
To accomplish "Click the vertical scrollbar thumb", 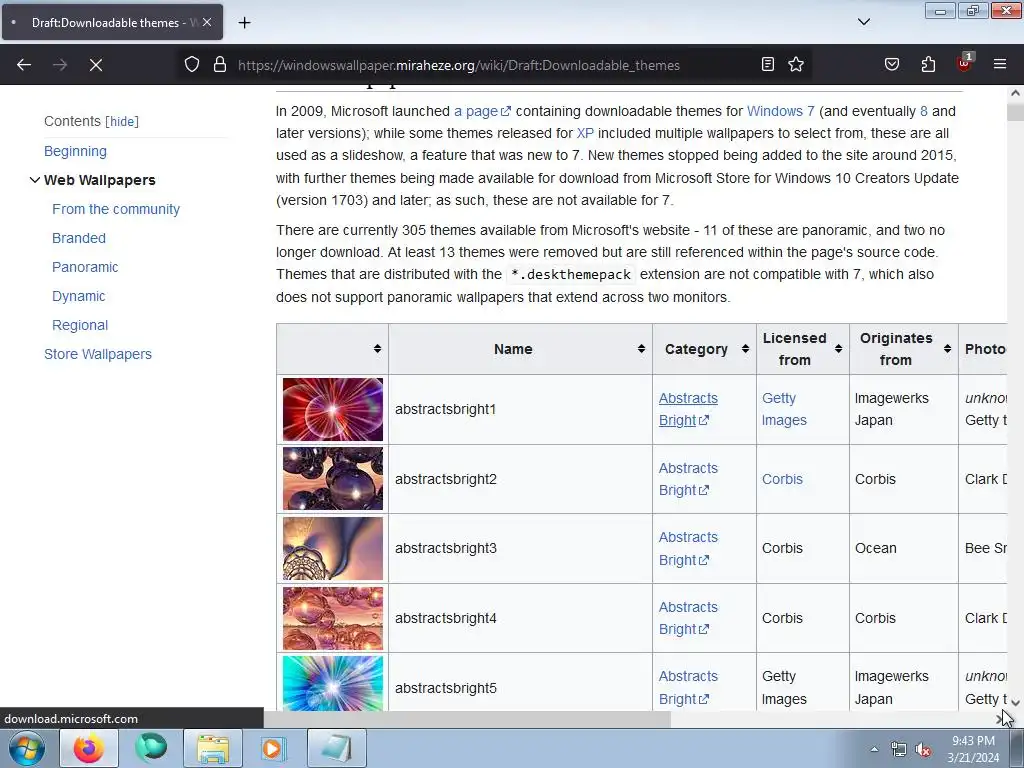I will click(x=1015, y=112).
